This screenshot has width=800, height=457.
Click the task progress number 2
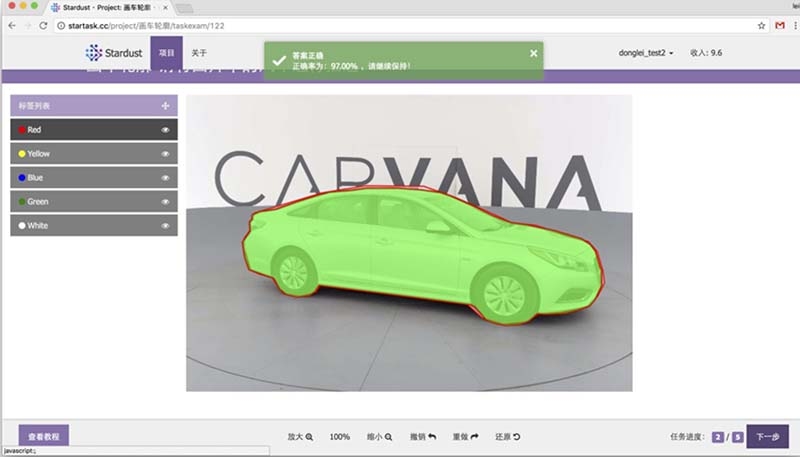(718, 437)
